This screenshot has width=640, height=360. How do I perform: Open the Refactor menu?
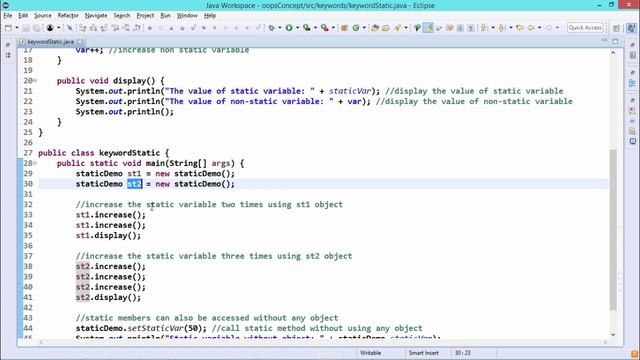tap(68, 16)
